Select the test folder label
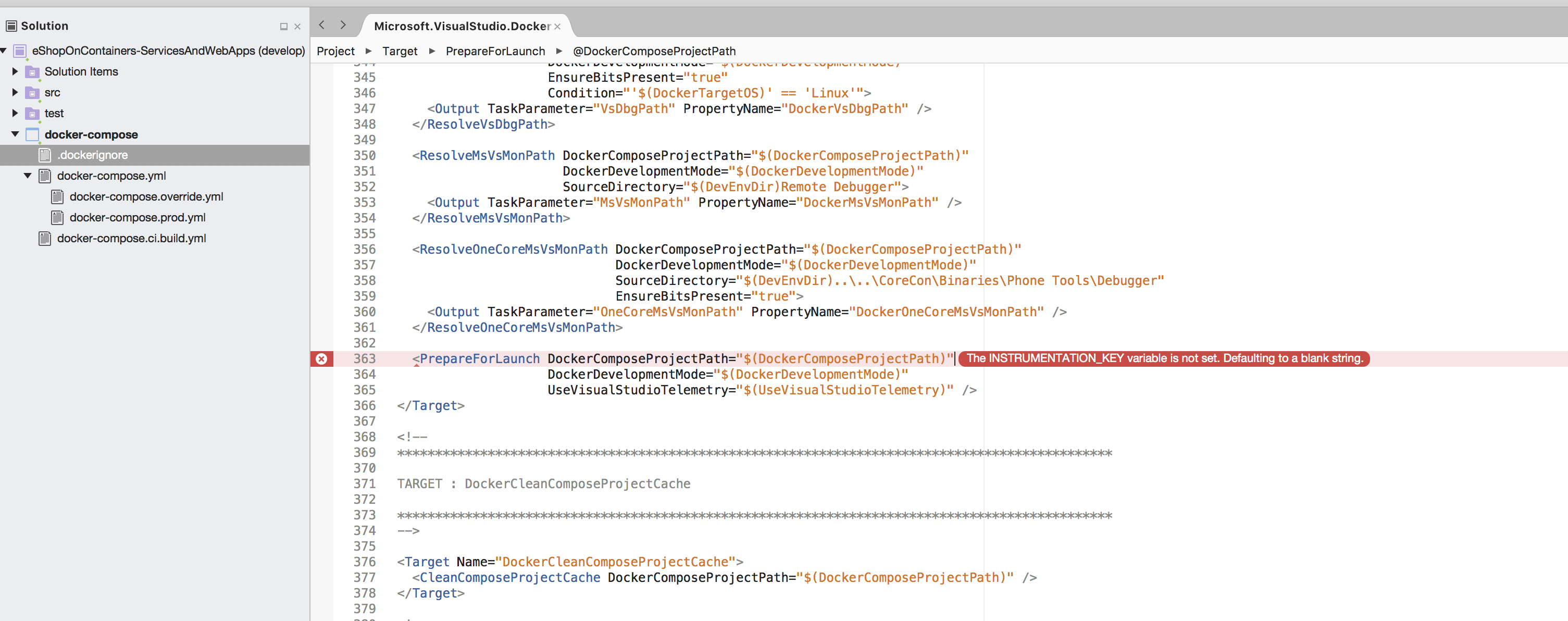 coord(54,113)
